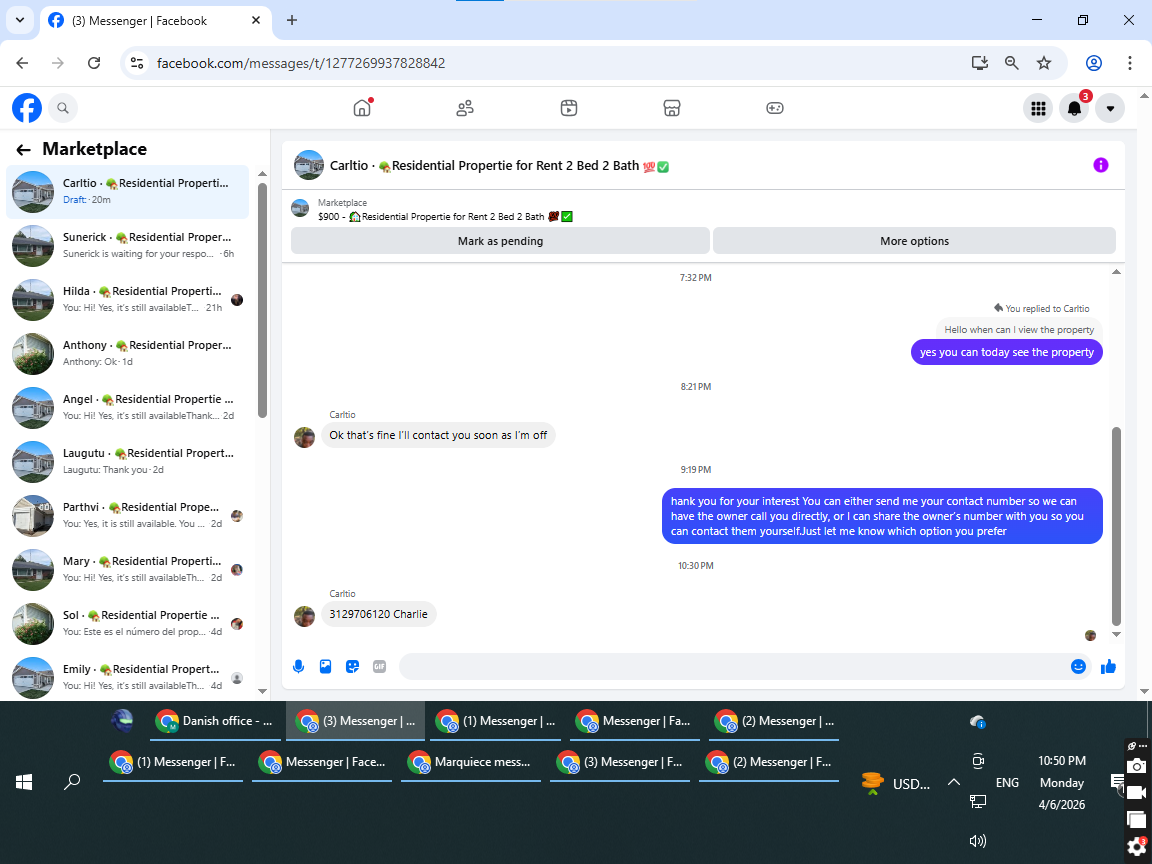Screen dimensions: 1152x864
Task: Open Chrome three-dot menu
Action: [1130, 63]
